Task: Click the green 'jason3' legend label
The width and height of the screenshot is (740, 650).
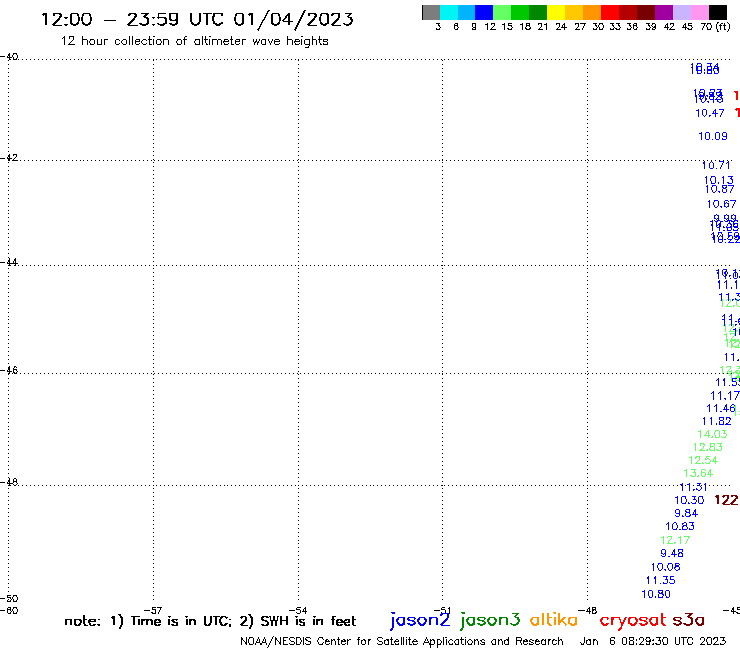Action: tap(490, 620)
